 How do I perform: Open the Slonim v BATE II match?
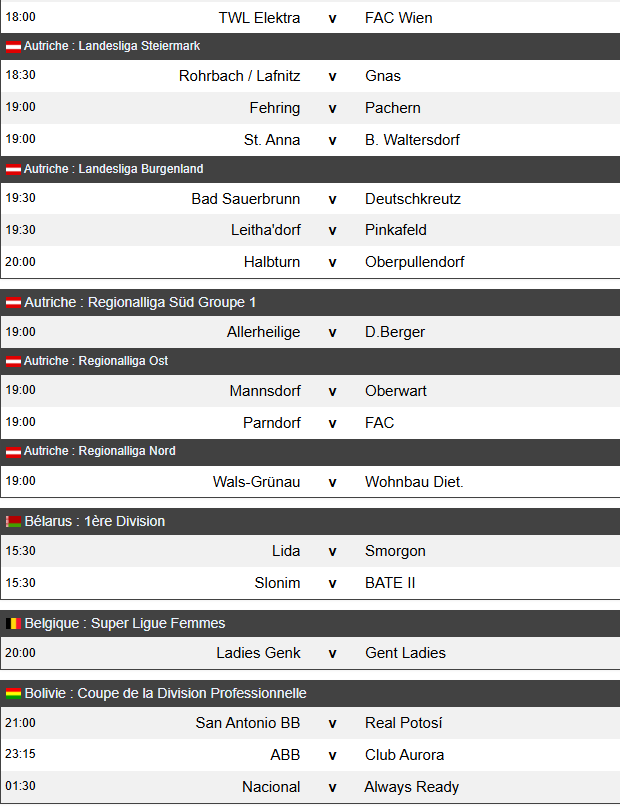point(310,583)
